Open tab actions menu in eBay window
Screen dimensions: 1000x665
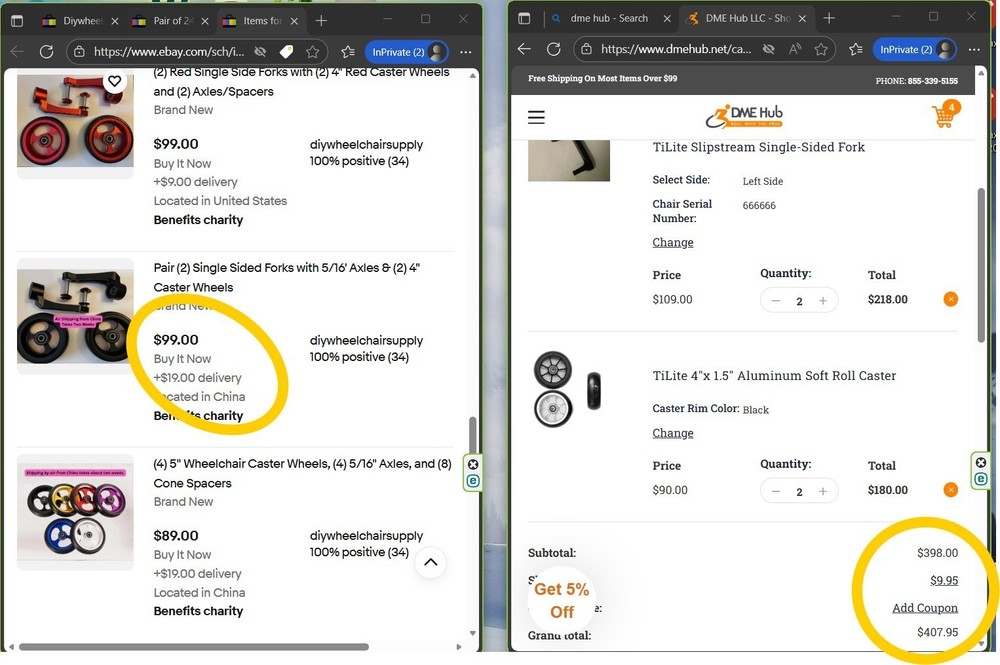(17, 21)
